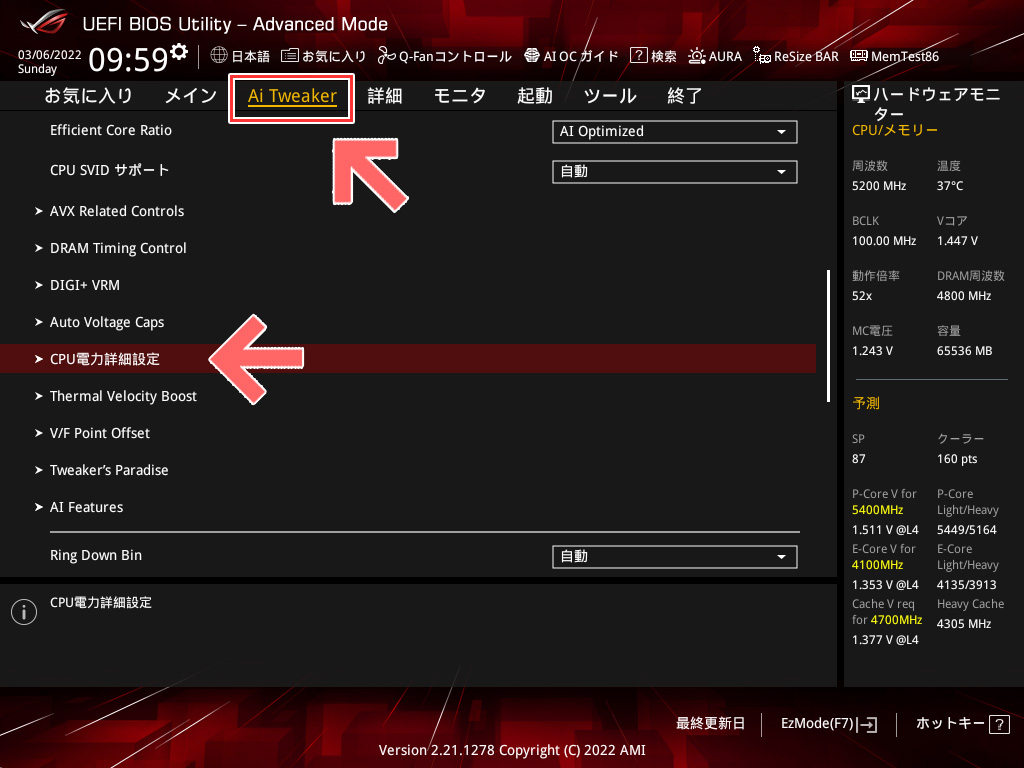This screenshot has width=1024, height=768.
Task: Open CPU SVID サポート dropdown
Action: point(675,172)
